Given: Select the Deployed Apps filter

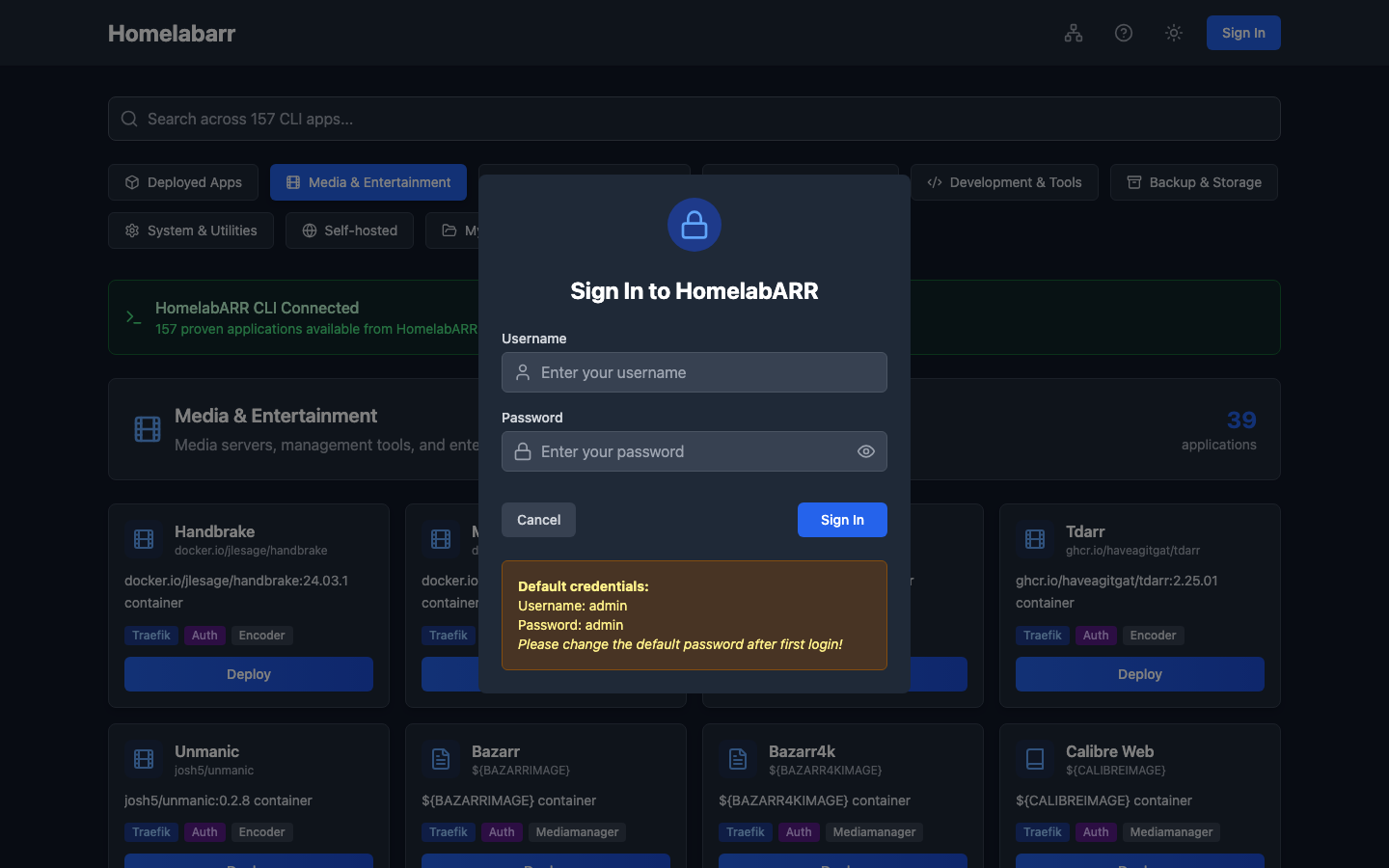Looking at the screenshot, I should click(182, 181).
